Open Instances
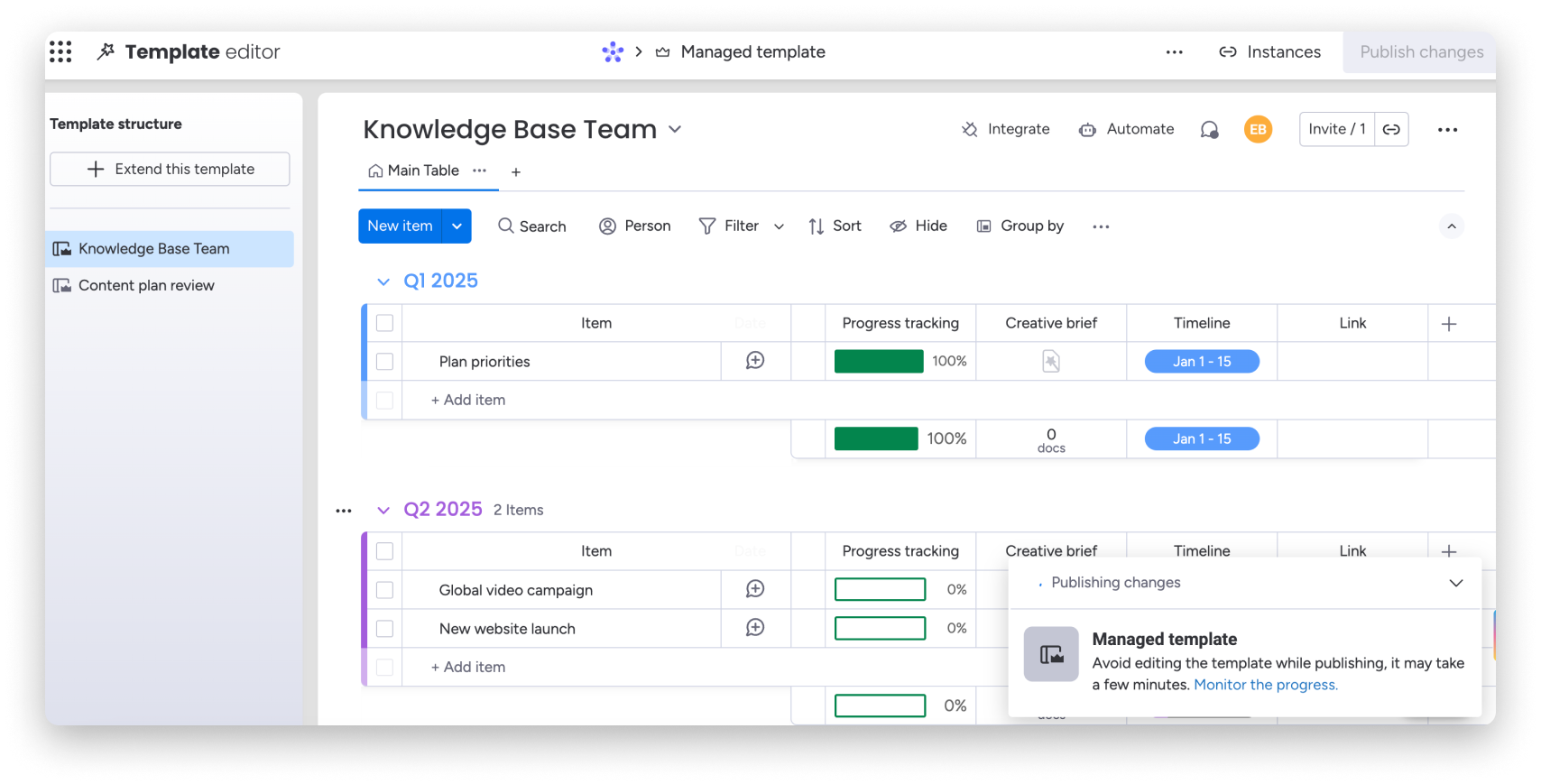This screenshot has height=784, width=1541. pyautogui.click(x=1269, y=52)
